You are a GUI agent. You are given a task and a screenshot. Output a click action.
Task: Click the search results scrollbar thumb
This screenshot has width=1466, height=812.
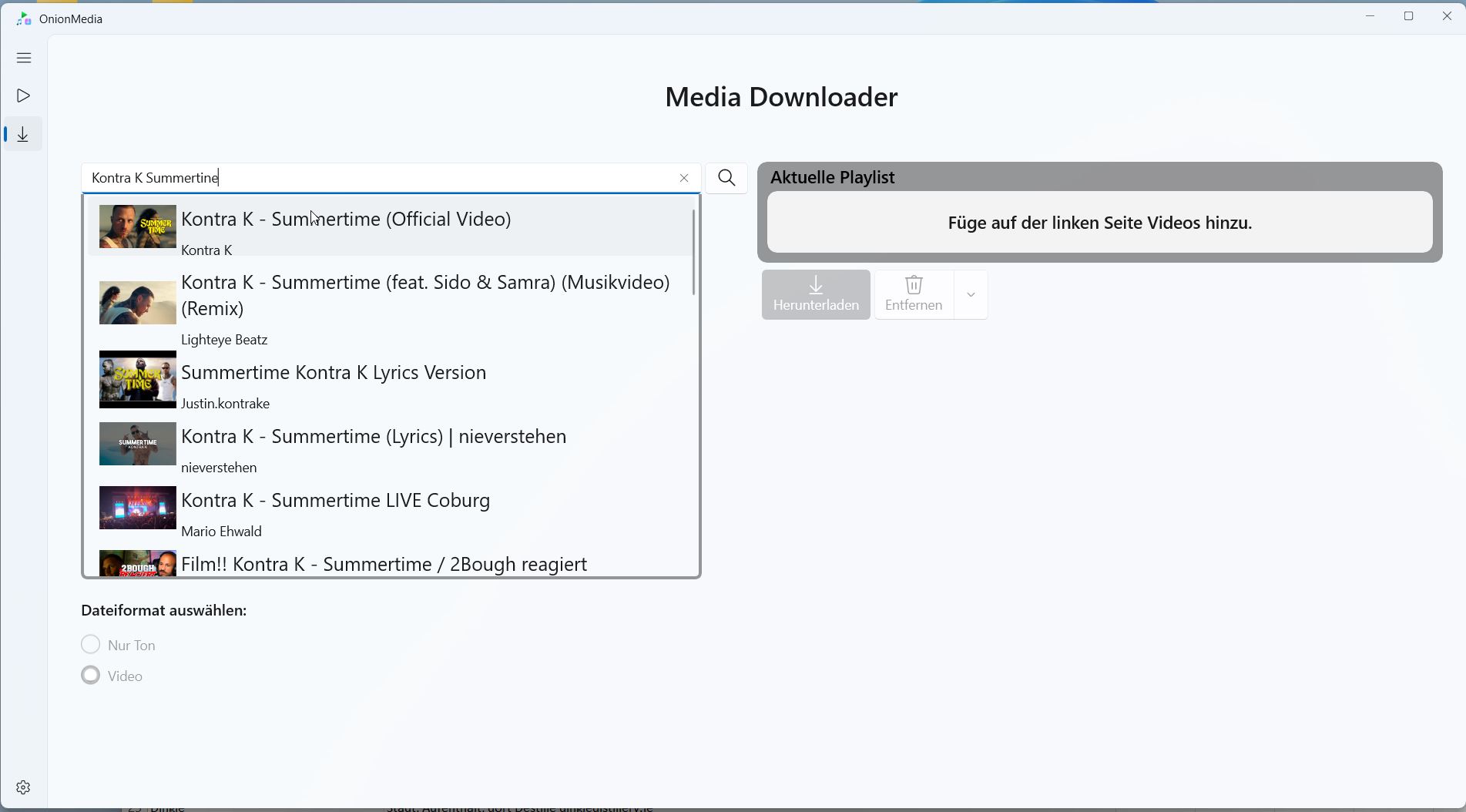coord(694,252)
